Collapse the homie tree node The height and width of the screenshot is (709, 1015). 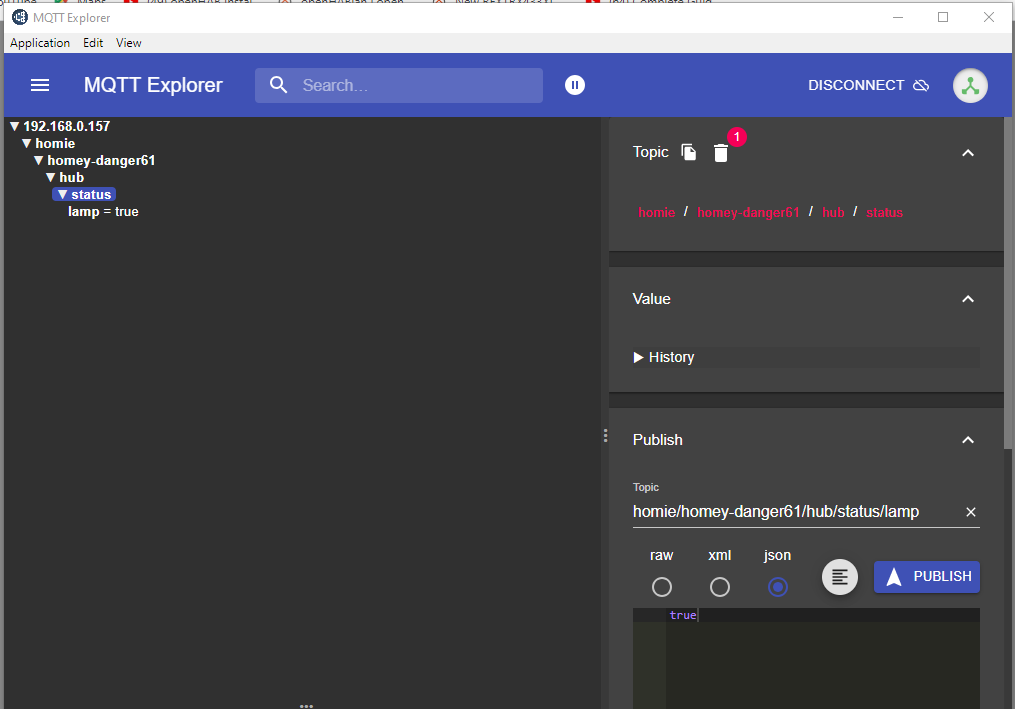coord(27,143)
